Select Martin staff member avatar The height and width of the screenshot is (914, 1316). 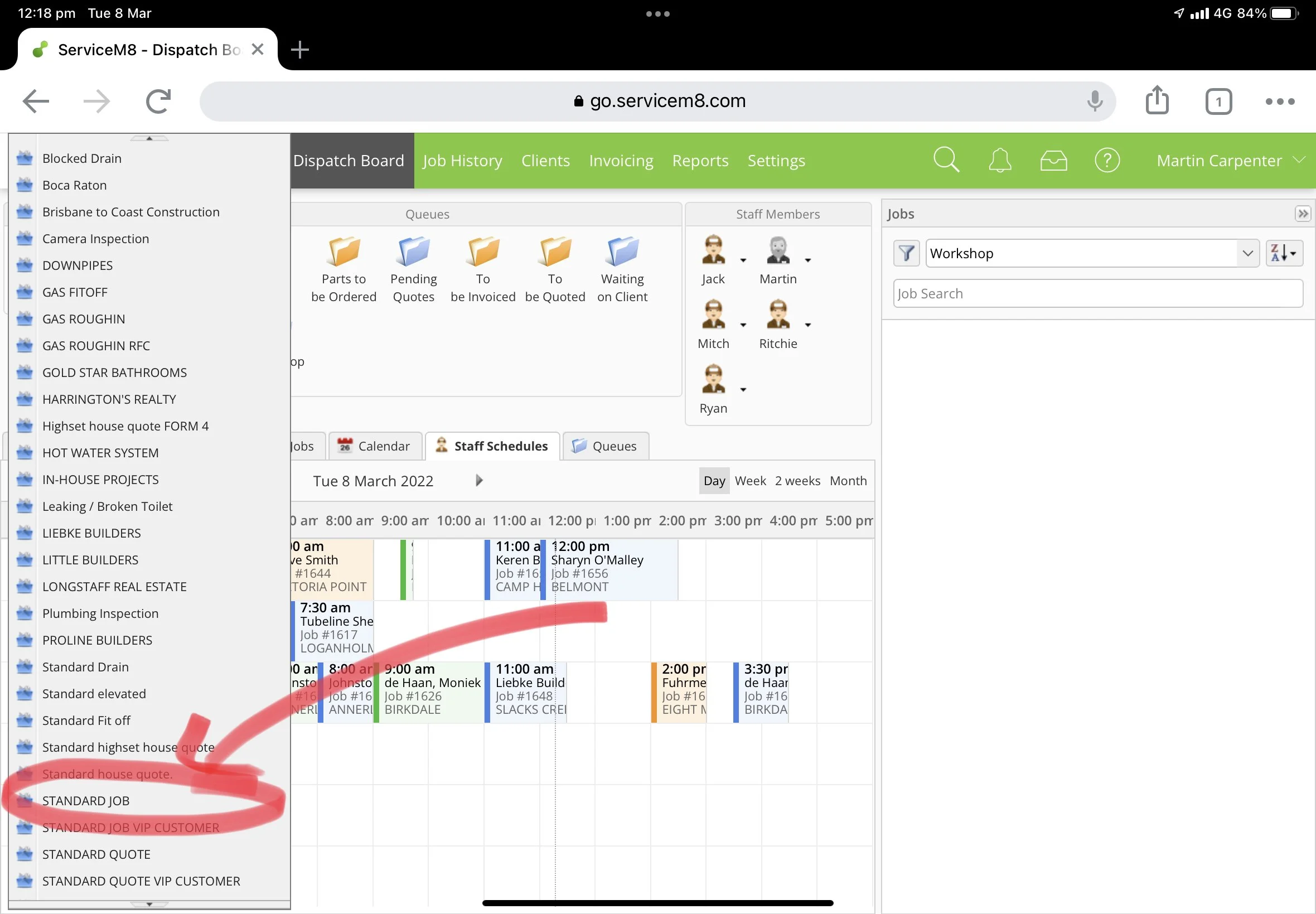[x=777, y=251]
